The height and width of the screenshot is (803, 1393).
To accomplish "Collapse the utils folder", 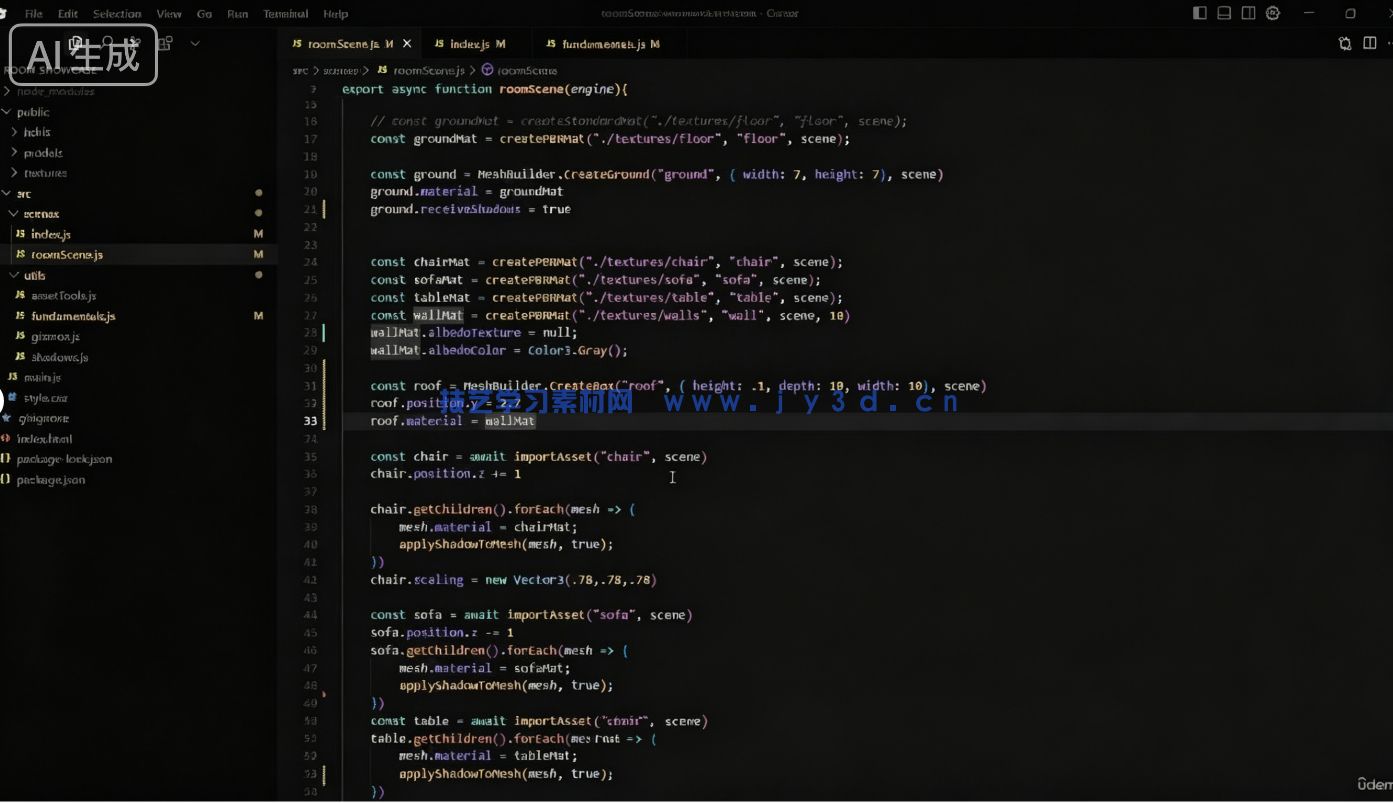I will (x=14, y=275).
